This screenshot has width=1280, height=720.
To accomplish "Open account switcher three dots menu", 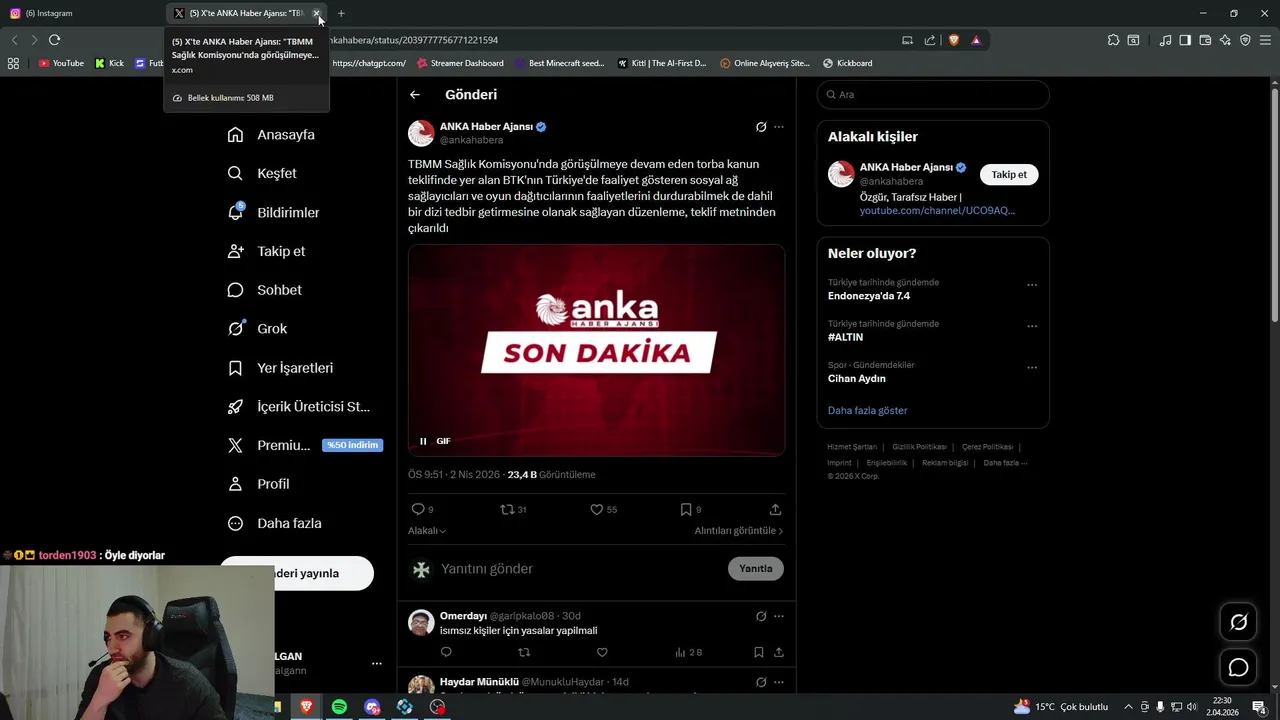I will pos(377,663).
